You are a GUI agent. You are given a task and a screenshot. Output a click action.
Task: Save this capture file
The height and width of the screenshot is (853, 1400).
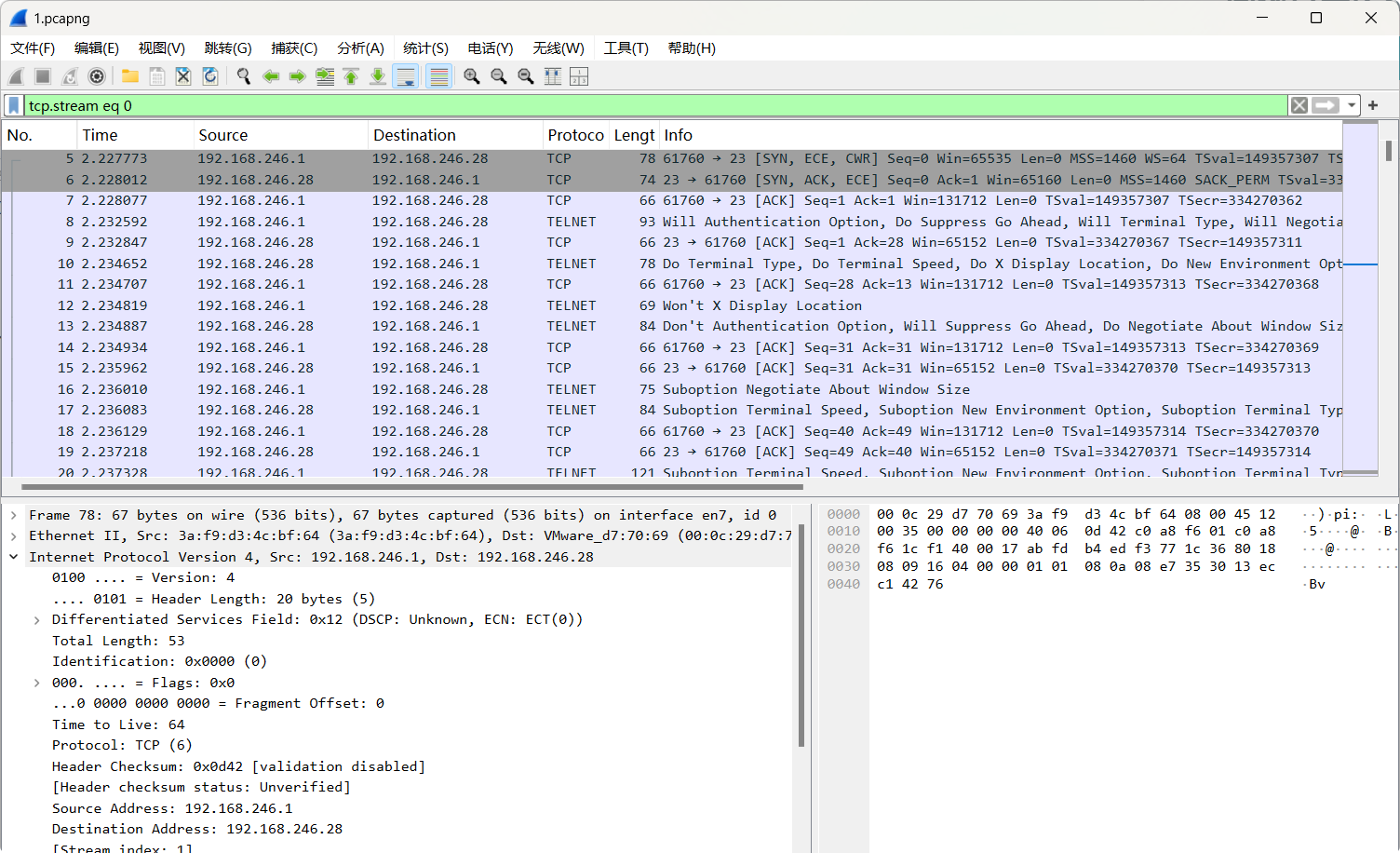[157, 76]
